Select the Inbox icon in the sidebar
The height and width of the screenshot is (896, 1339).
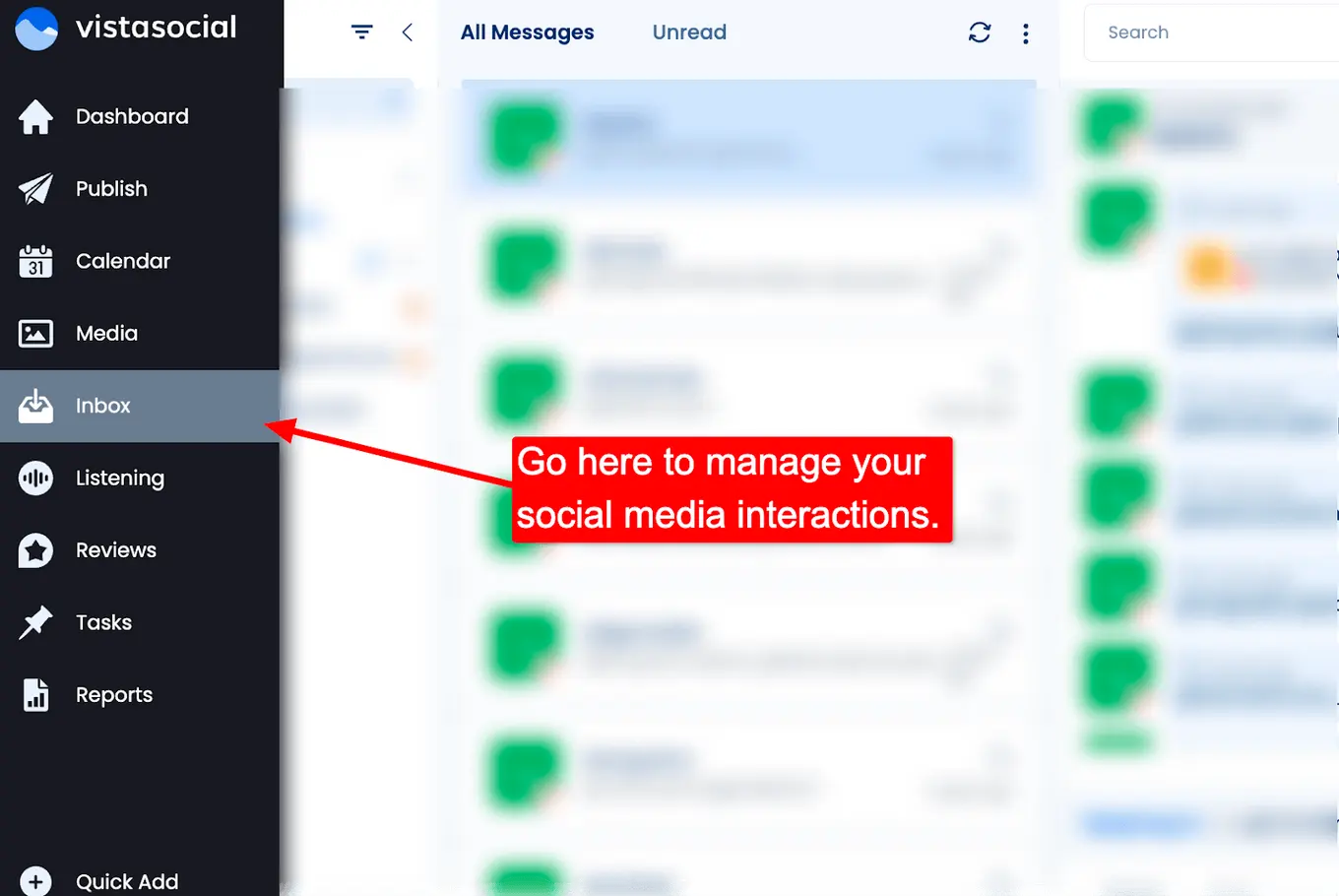pos(35,406)
